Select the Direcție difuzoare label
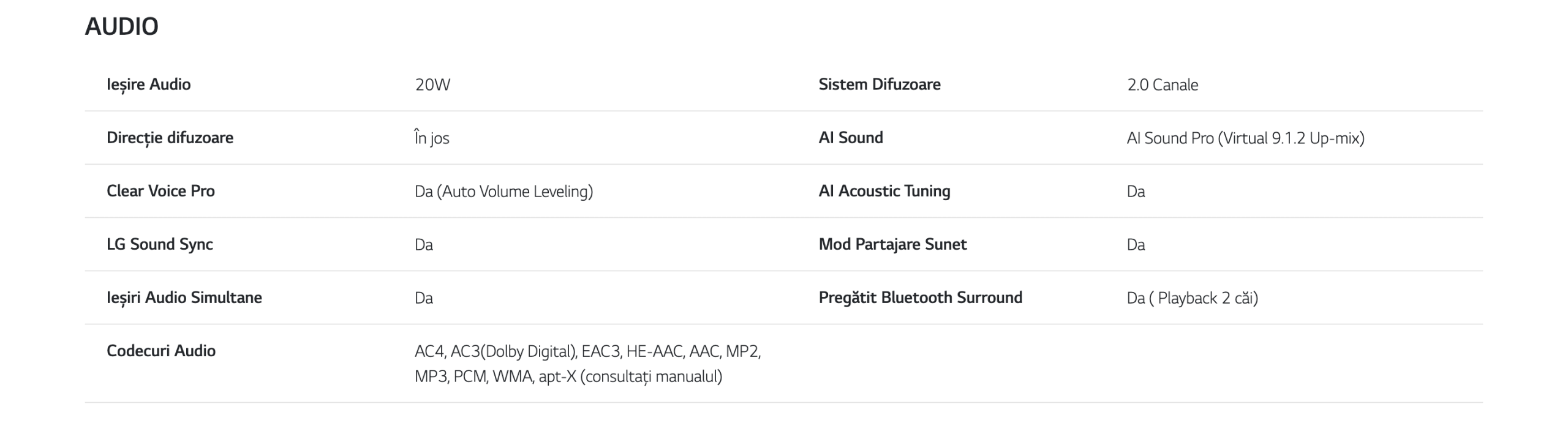Viewport: 1568px width, 434px height. 170,138
